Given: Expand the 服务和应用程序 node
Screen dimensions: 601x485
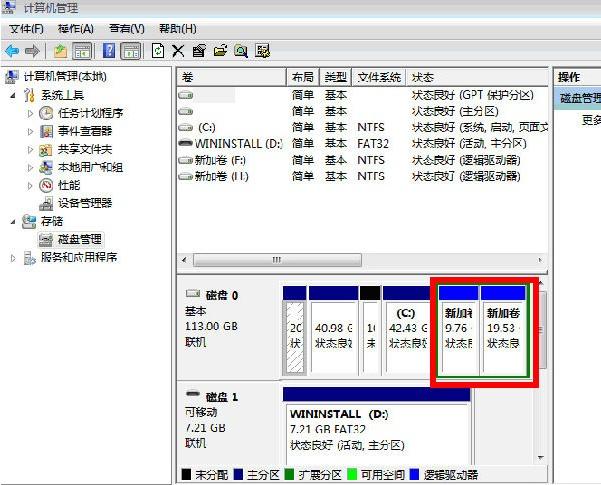Looking at the screenshot, I should point(13,257).
